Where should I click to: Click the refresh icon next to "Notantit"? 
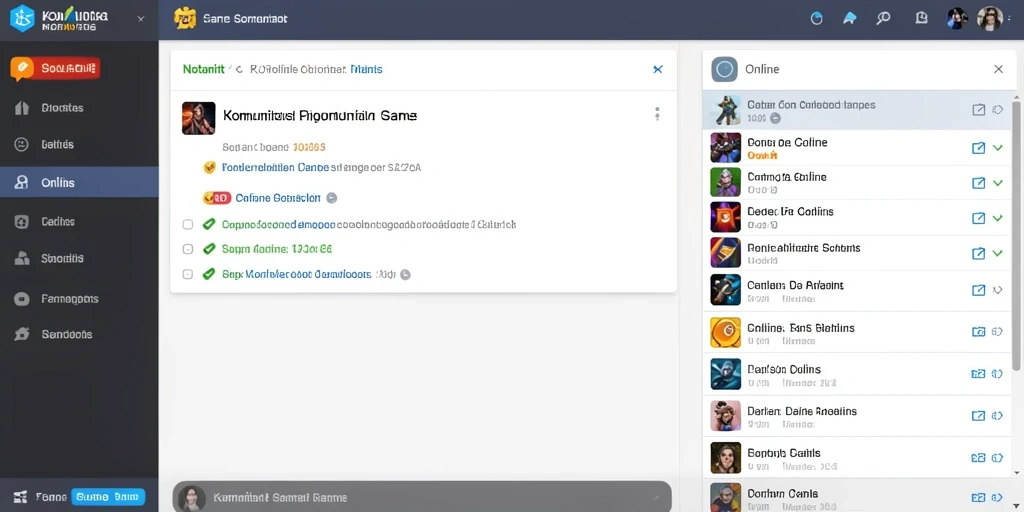238,69
